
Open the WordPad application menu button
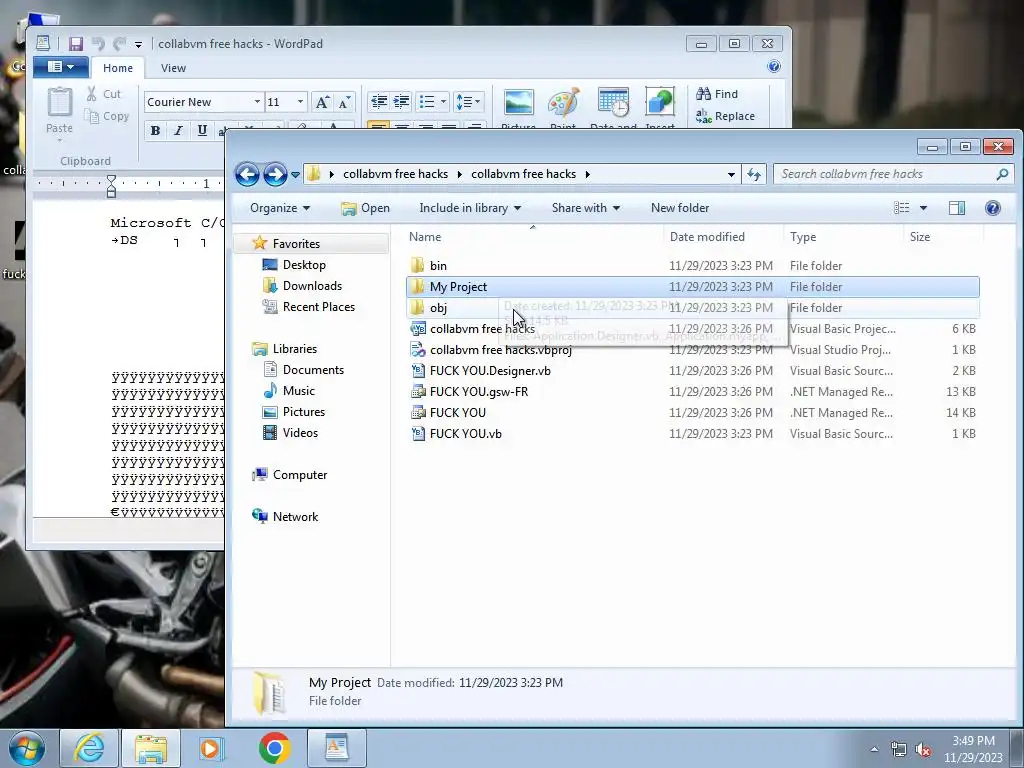click(59, 67)
